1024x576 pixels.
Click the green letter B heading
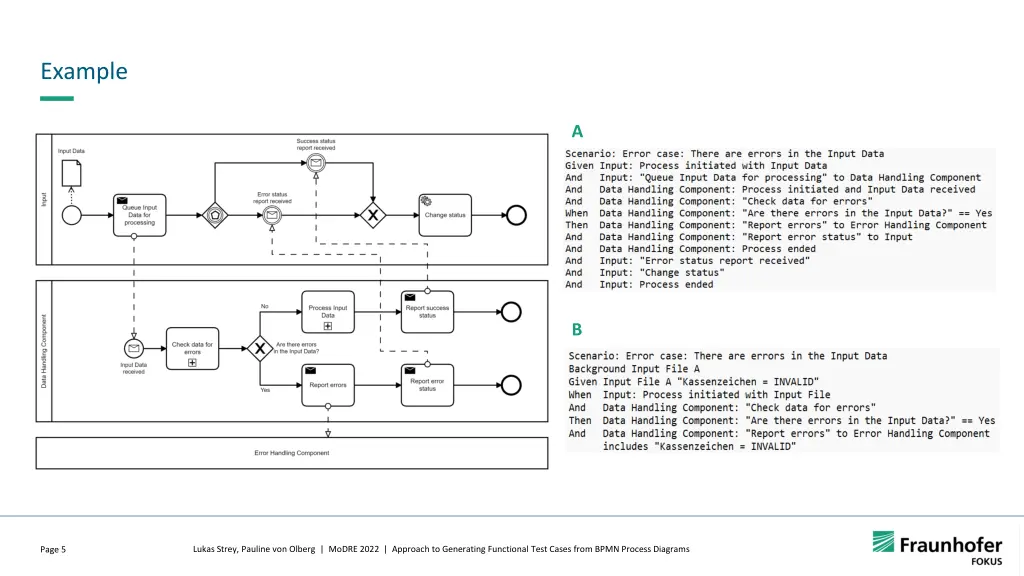(577, 330)
